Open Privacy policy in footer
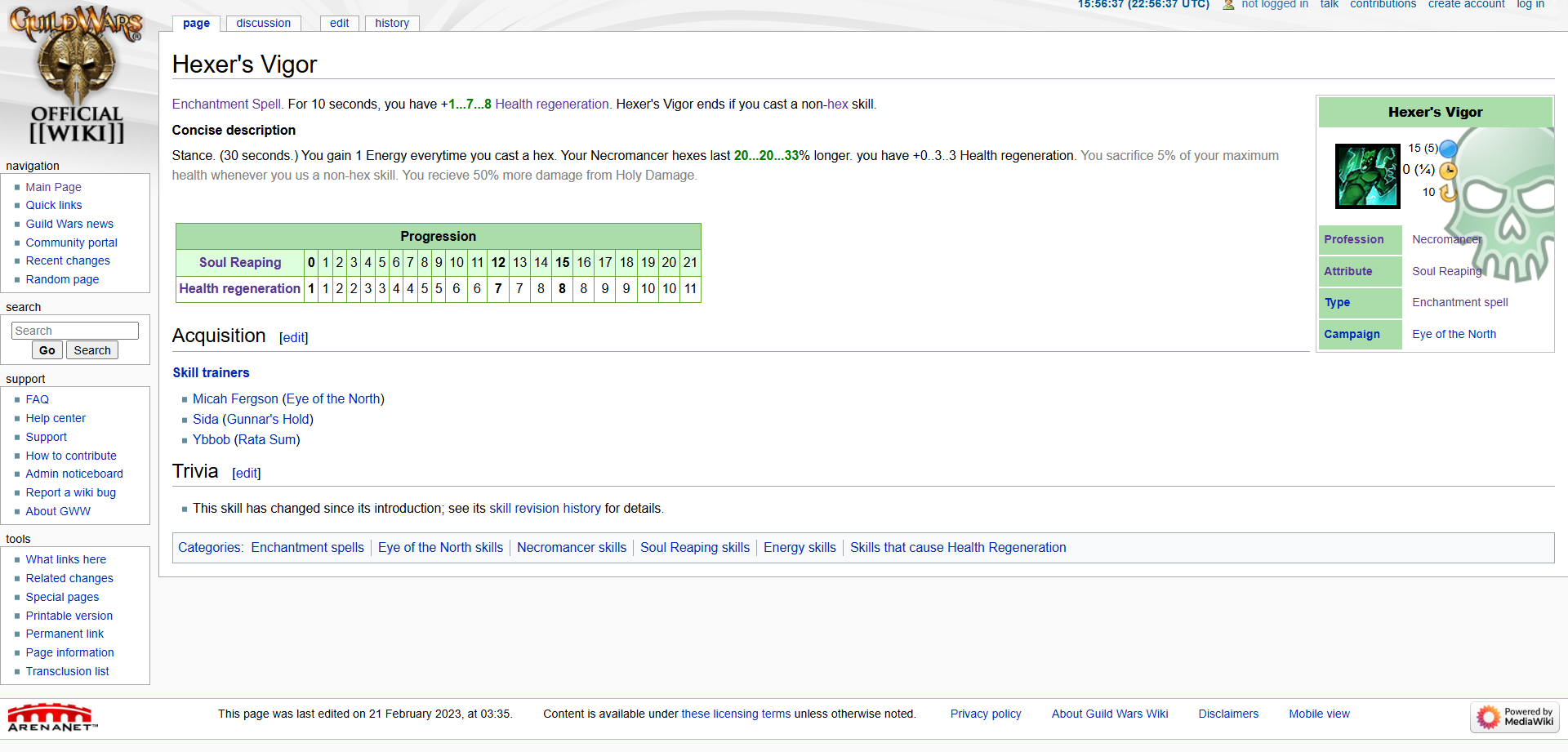 point(986,714)
